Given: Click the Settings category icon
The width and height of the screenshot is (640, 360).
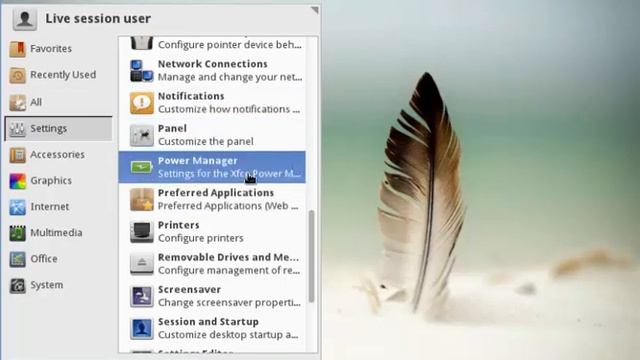Looking at the screenshot, I should tap(18, 129).
